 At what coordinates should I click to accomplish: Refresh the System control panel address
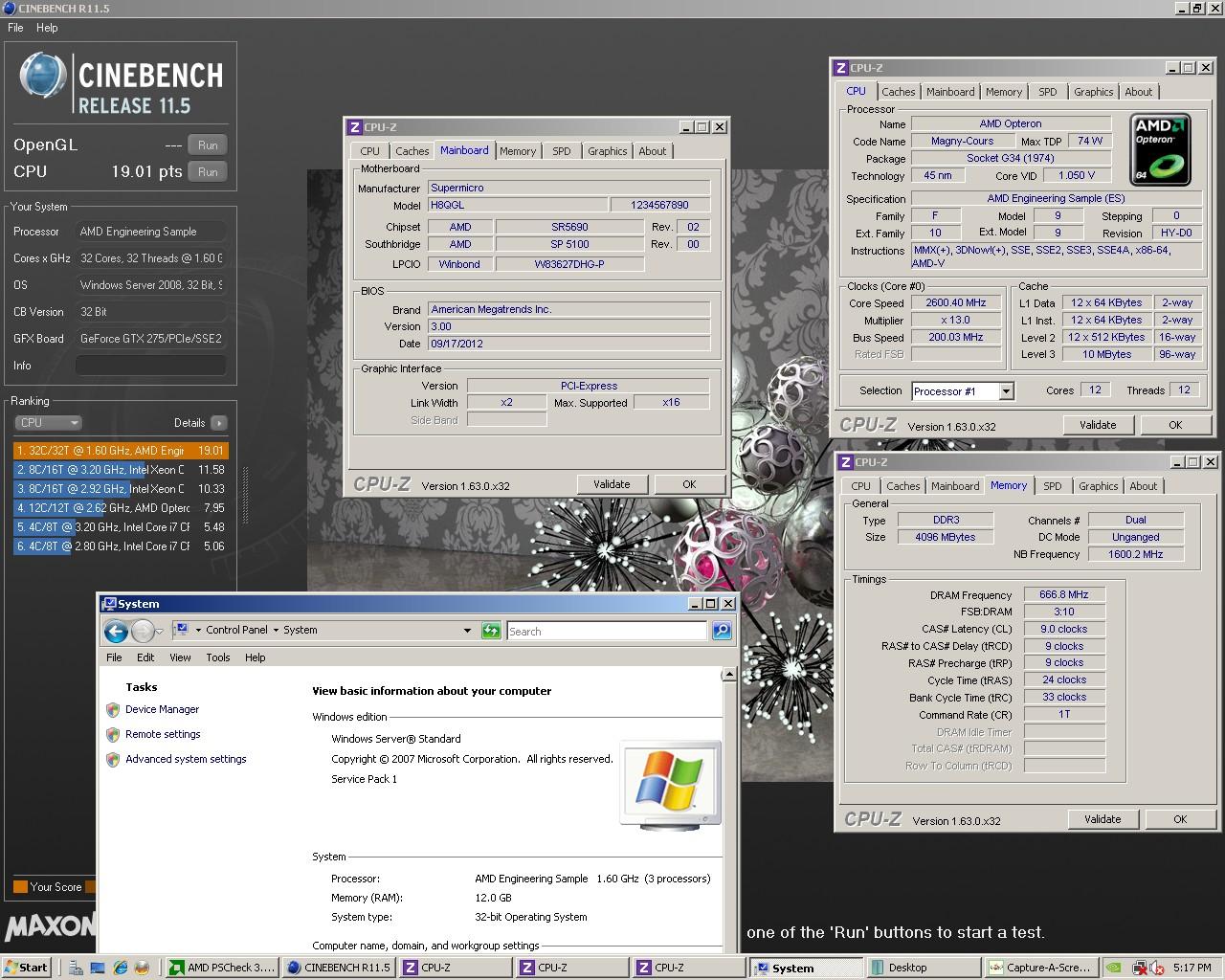point(491,631)
